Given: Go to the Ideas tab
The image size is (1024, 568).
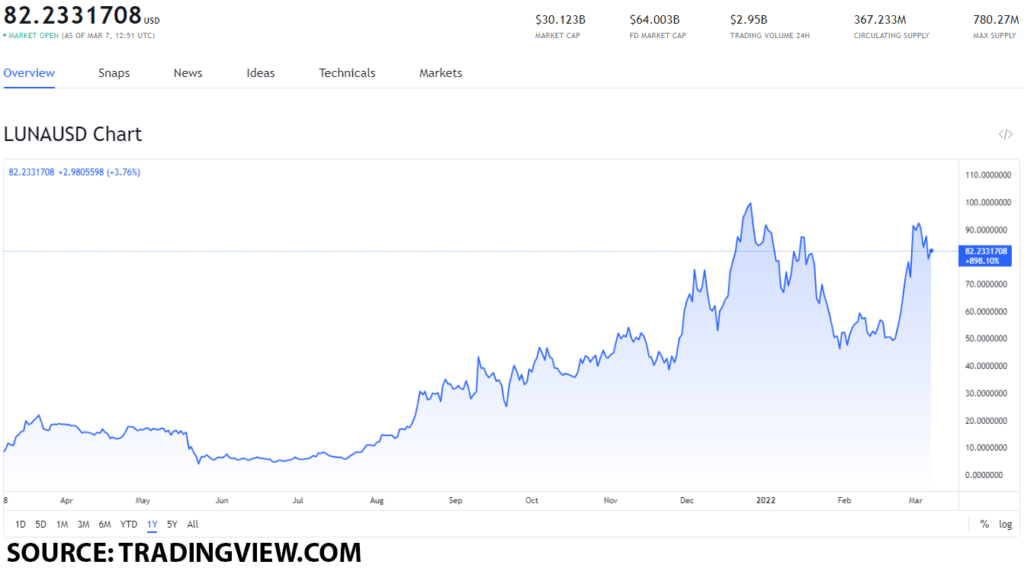Looking at the screenshot, I should pos(261,73).
